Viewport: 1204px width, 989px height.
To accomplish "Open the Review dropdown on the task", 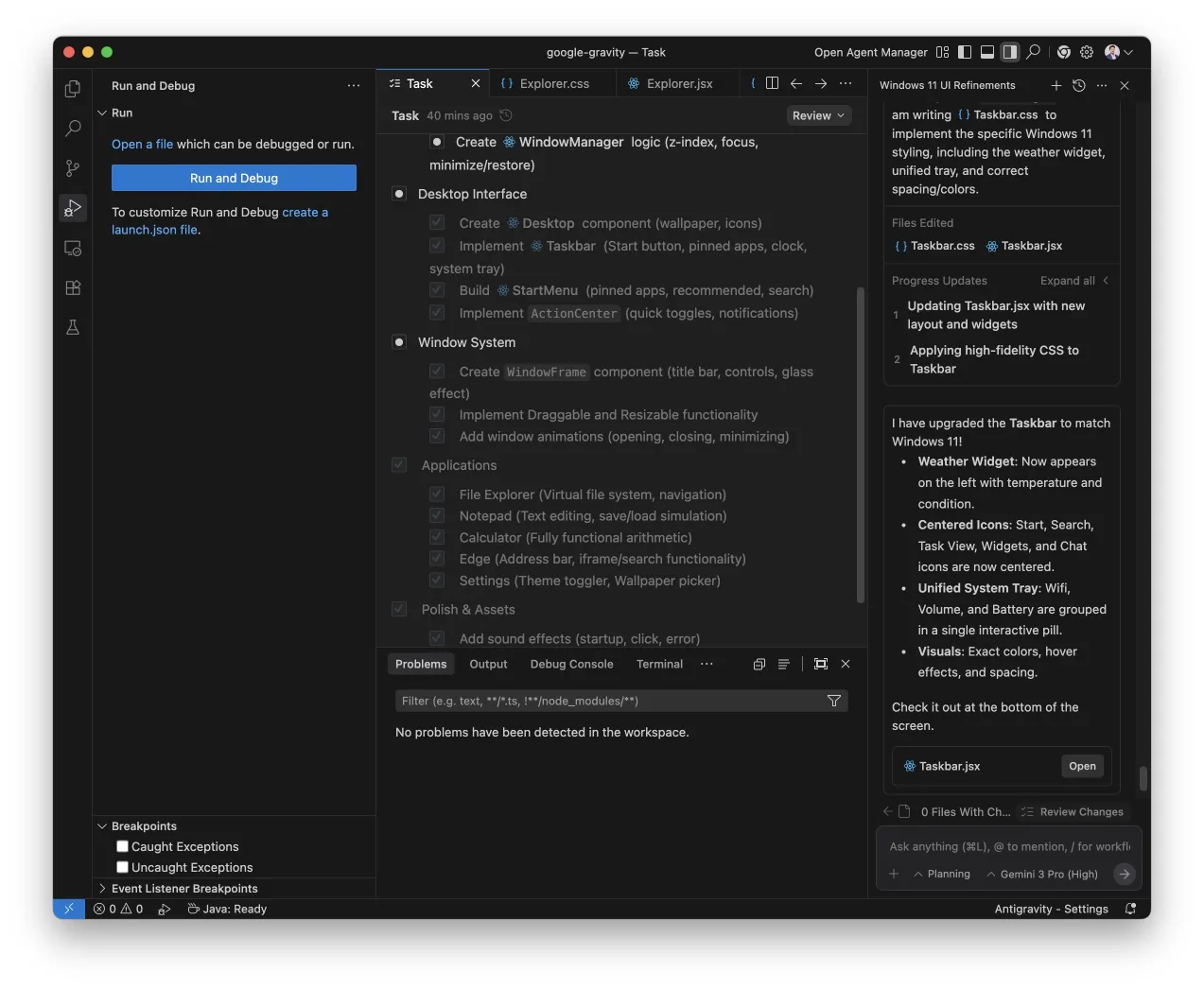I will pyautogui.click(x=818, y=114).
